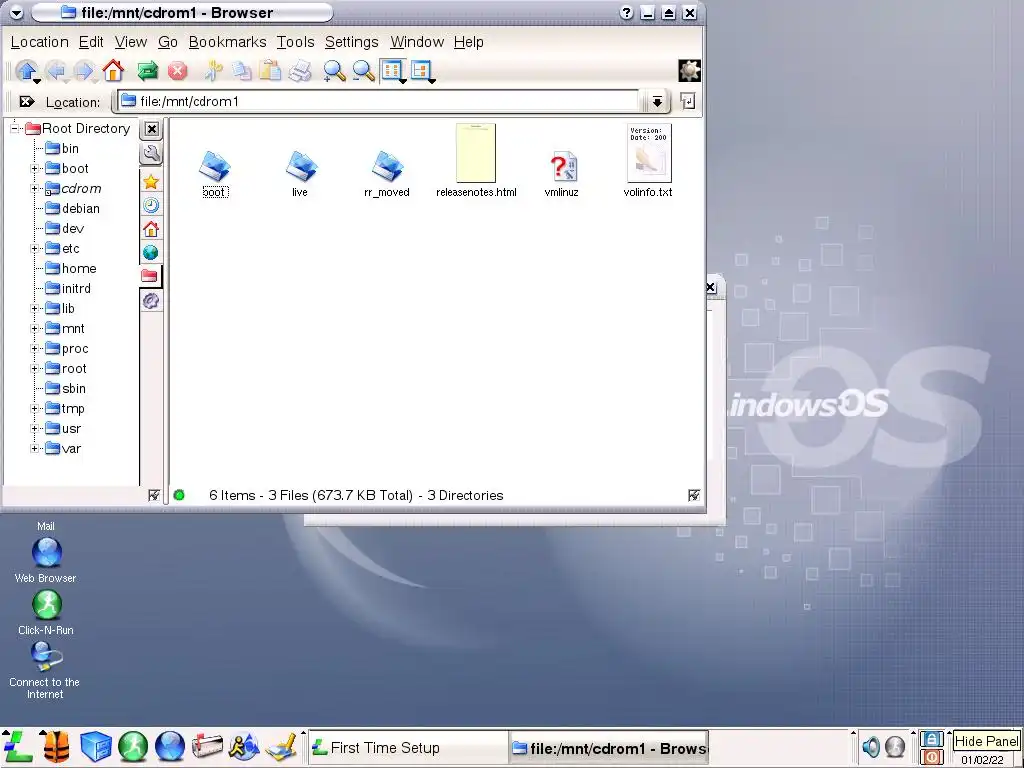
Task: Click the red Stop loading icon
Action: point(177,71)
